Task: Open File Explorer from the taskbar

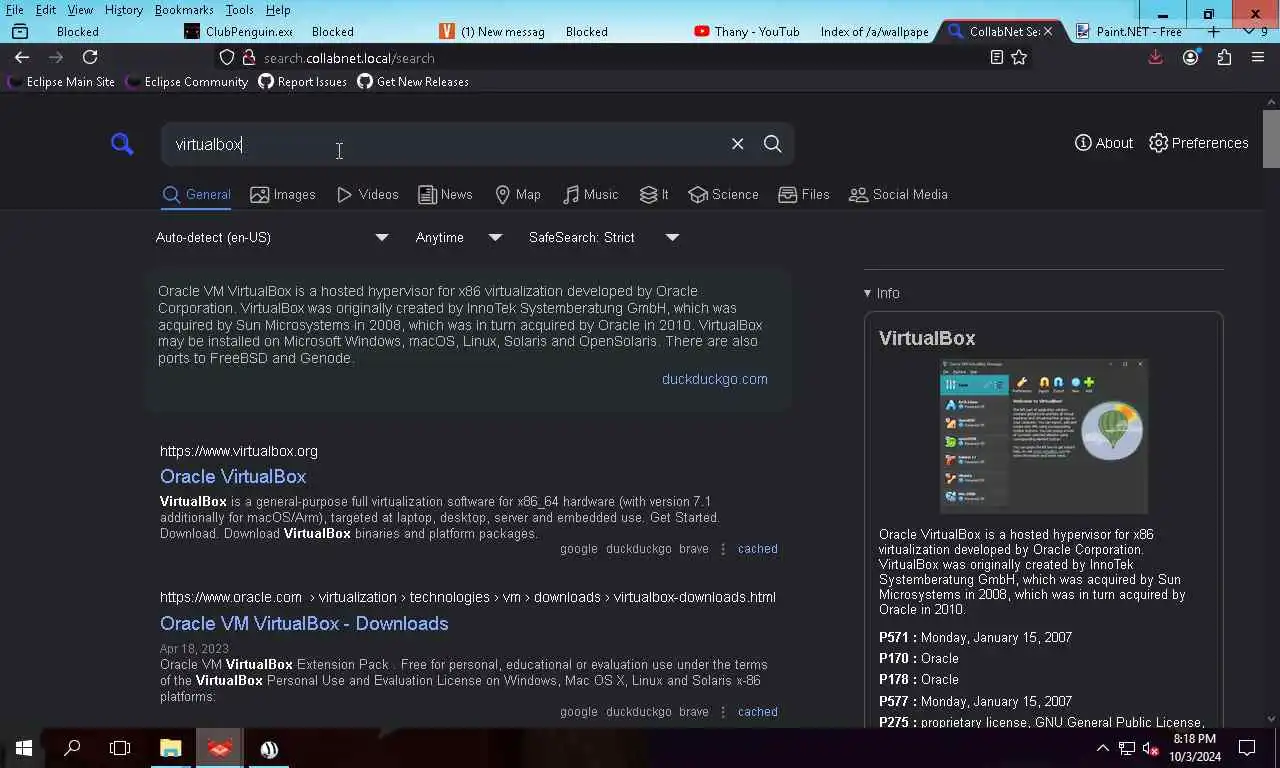Action: pos(170,748)
